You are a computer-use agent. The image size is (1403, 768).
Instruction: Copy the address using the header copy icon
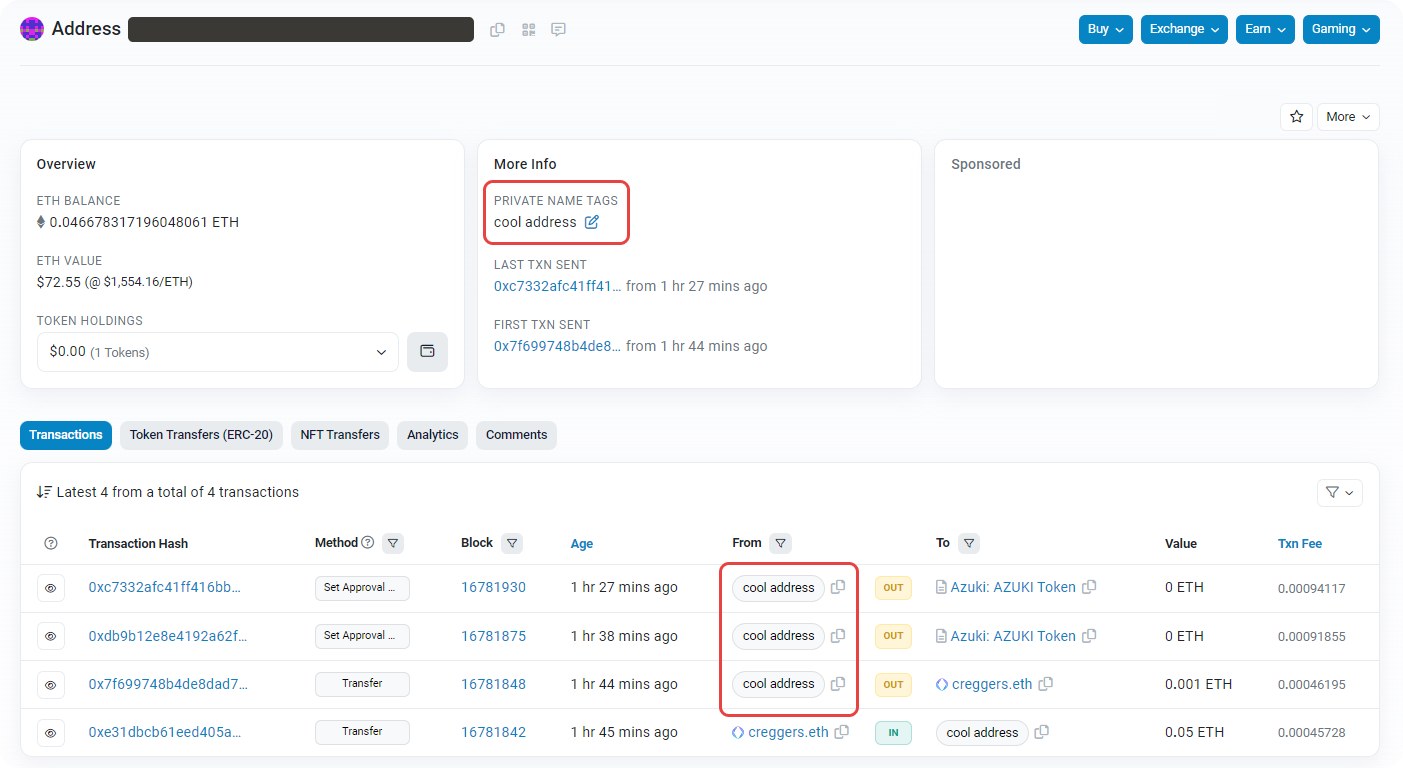(497, 30)
